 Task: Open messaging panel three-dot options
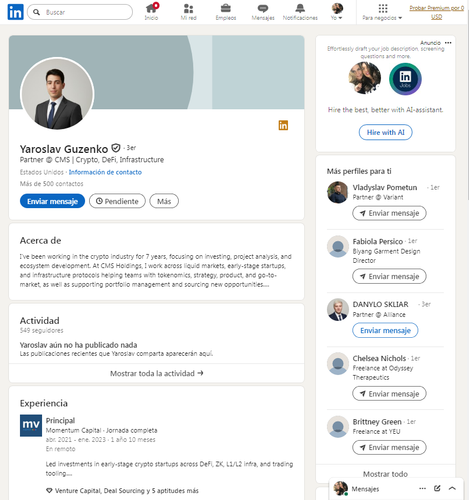422,488
